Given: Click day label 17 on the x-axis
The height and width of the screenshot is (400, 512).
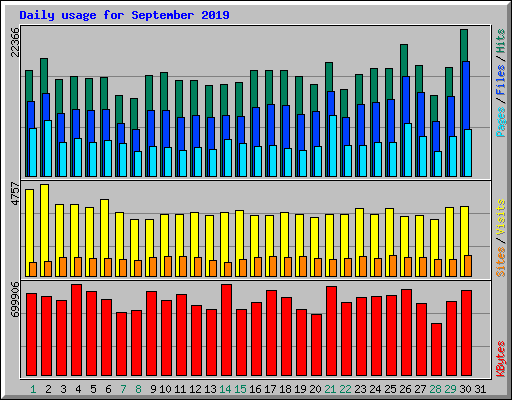Looking at the screenshot, I should tap(270, 389).
